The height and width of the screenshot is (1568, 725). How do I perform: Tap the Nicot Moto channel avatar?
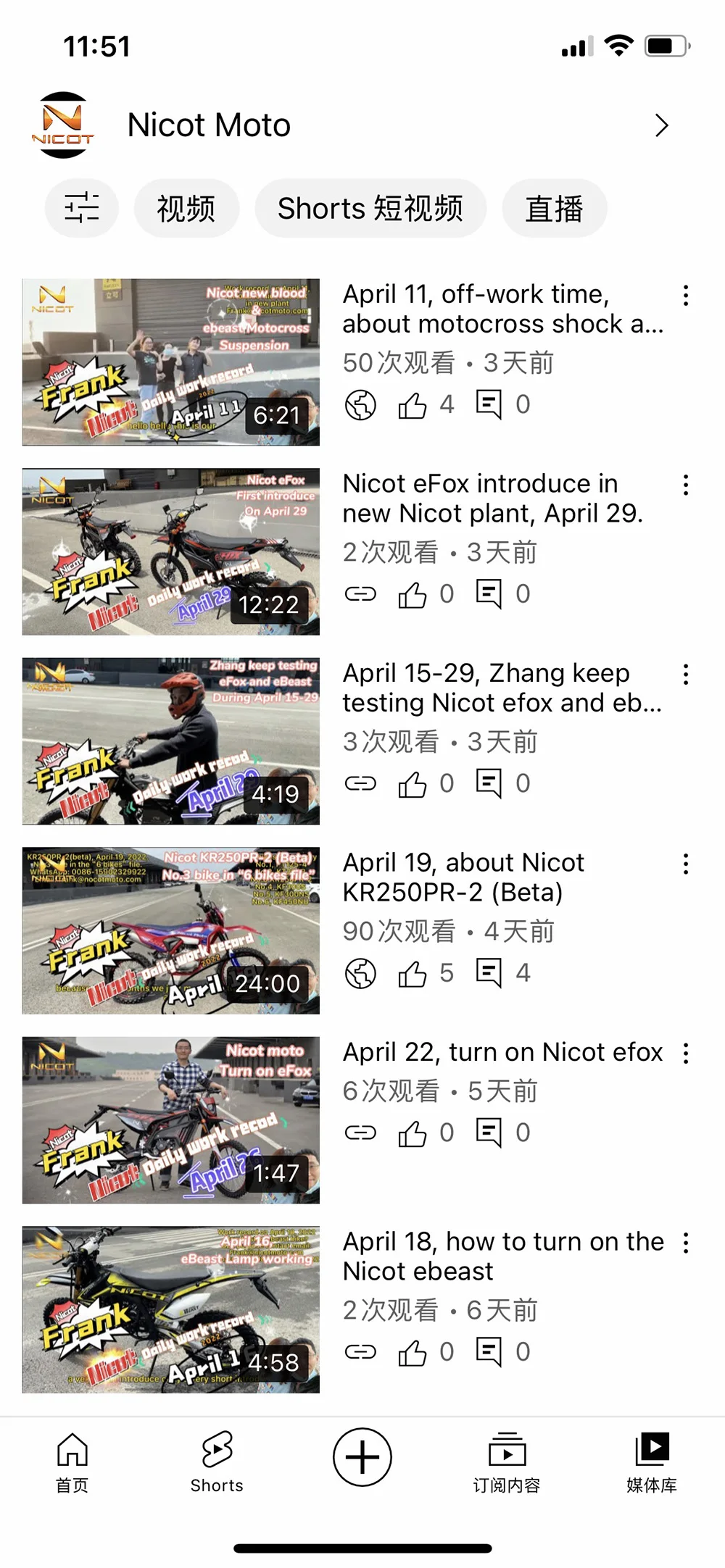pos(64,125)
